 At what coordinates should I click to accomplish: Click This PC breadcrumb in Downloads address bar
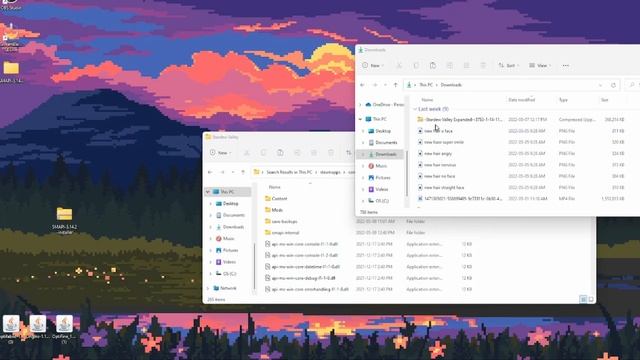tap(426, 85)
